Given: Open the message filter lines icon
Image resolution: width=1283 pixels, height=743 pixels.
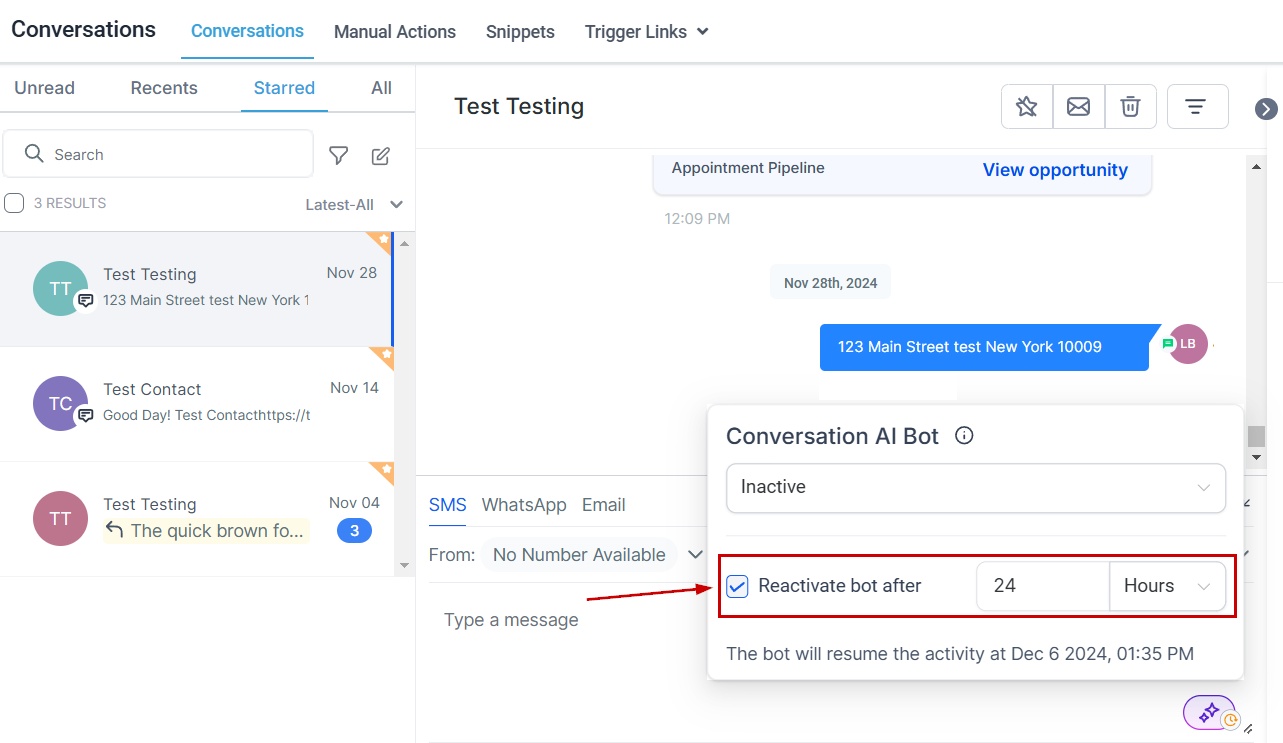Looking at the screenshot, I should (x=1195, y=107).
